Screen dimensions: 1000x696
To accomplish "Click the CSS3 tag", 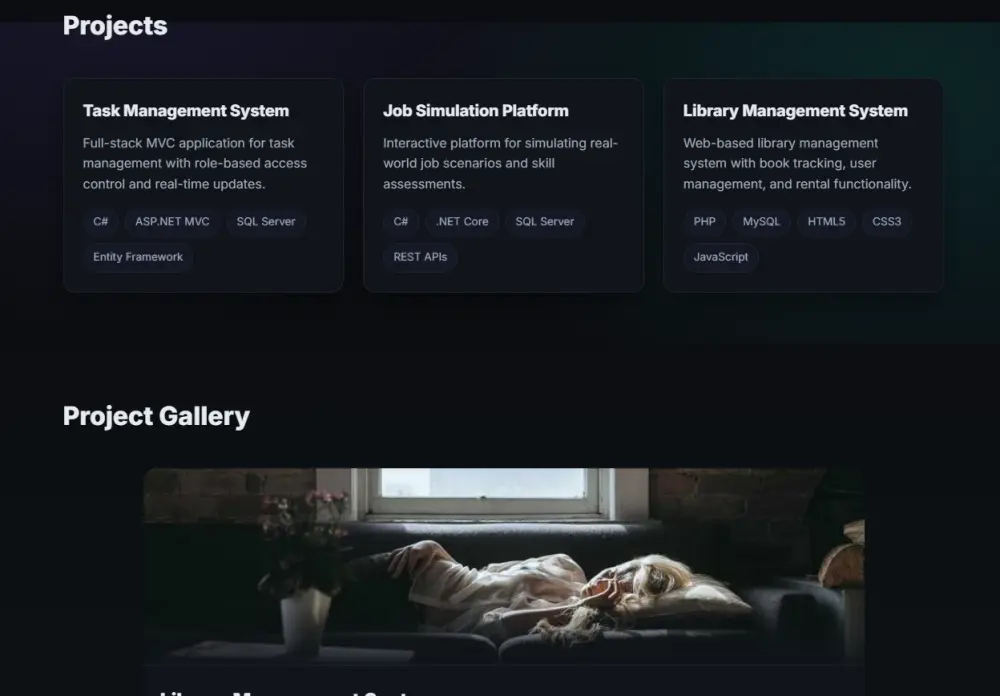I will 886,222.
